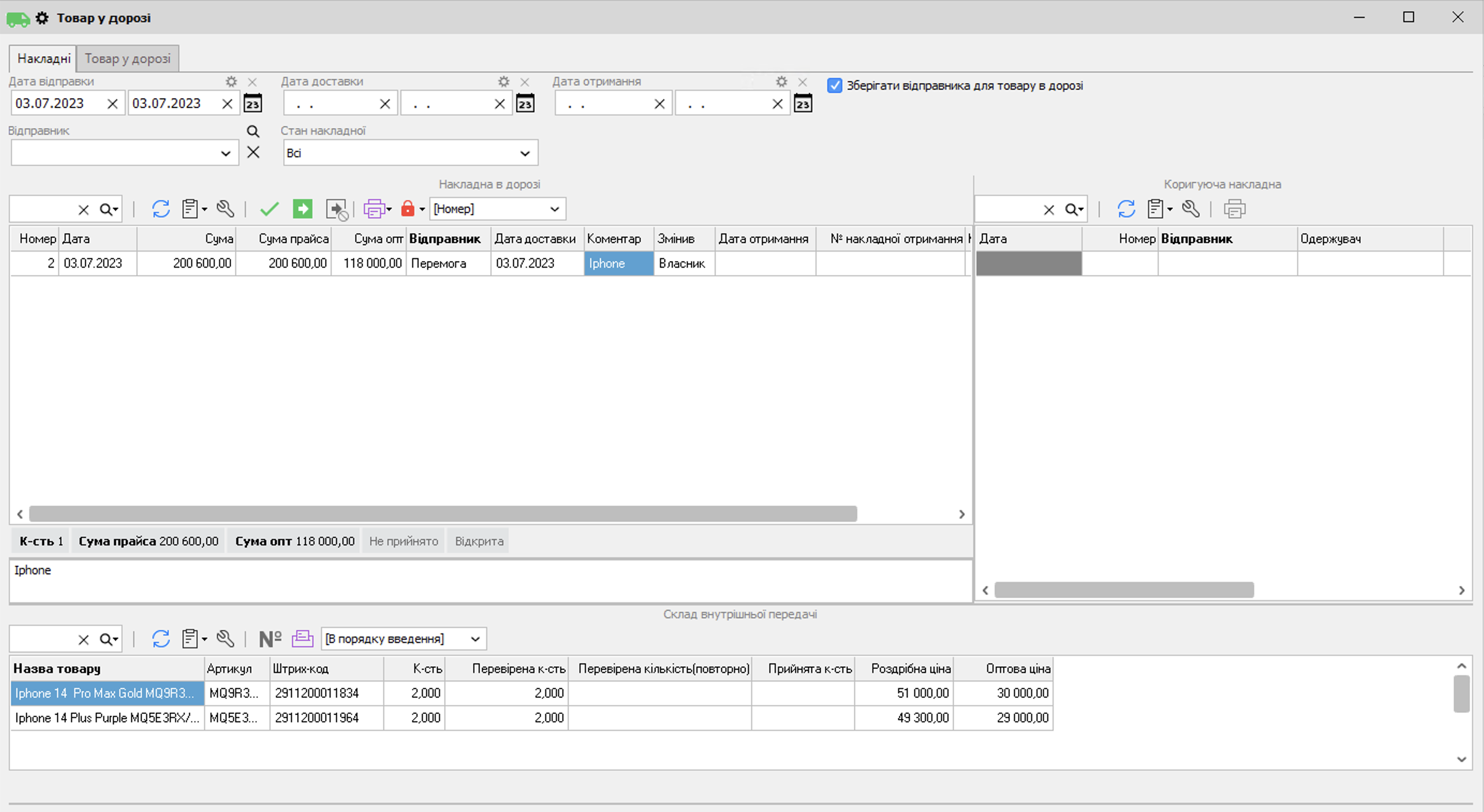Expand the 'Стан накладної' dropdown

(x=524, y=153)
